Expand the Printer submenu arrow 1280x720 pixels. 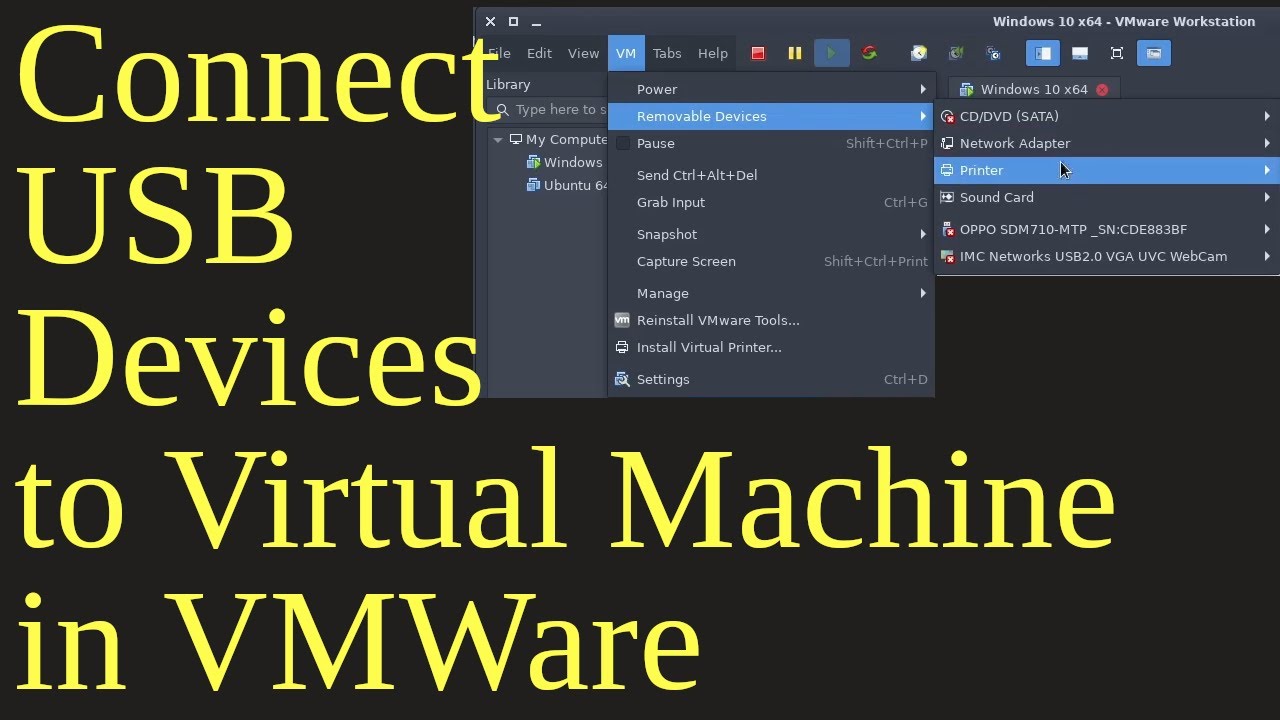(x=1267, y=170)
